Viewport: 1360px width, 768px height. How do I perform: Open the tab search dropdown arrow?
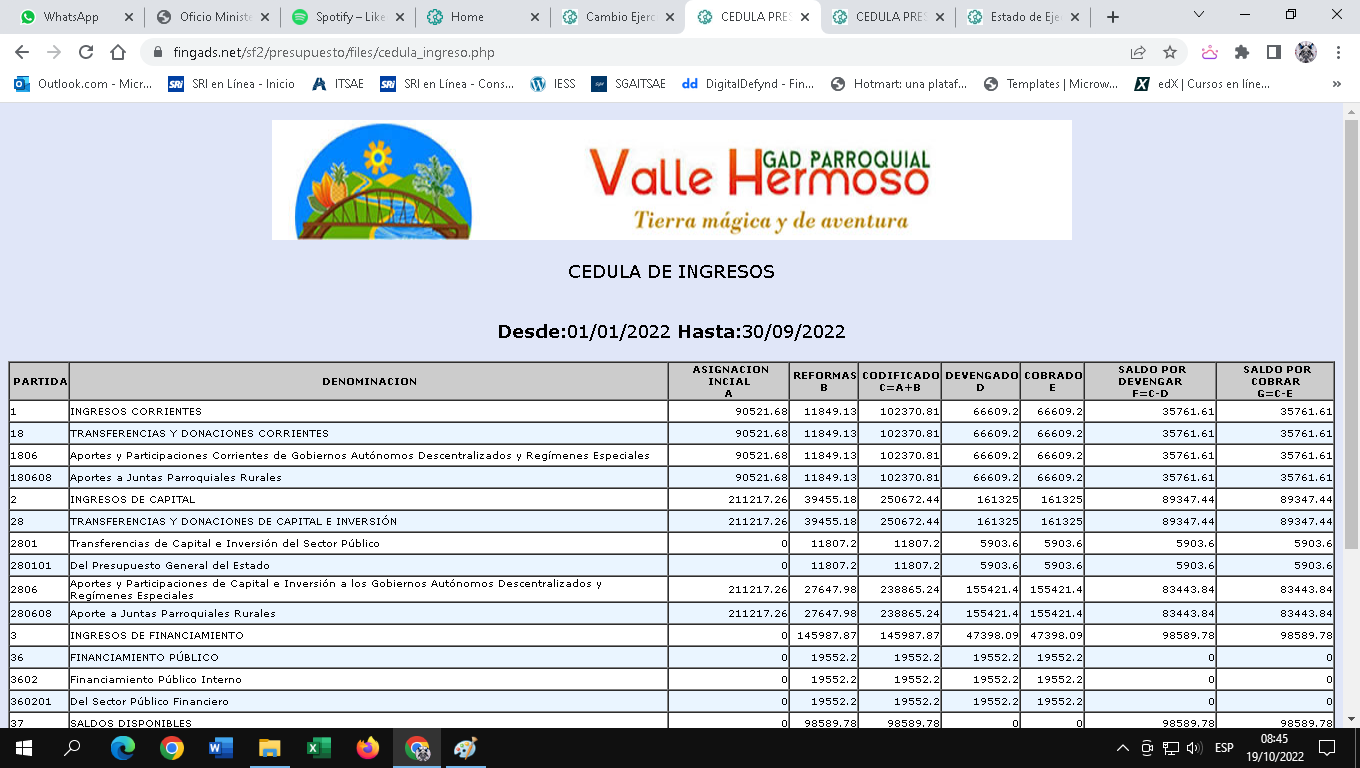click(x=1200, y=16)
